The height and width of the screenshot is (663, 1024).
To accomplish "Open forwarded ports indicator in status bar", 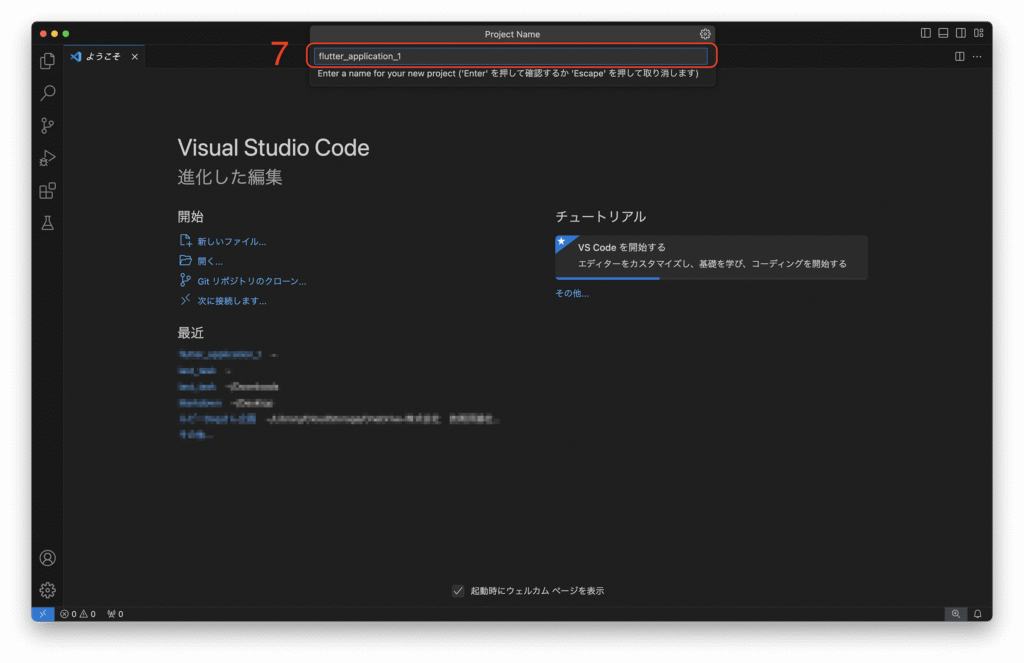I will pos(116,614).
